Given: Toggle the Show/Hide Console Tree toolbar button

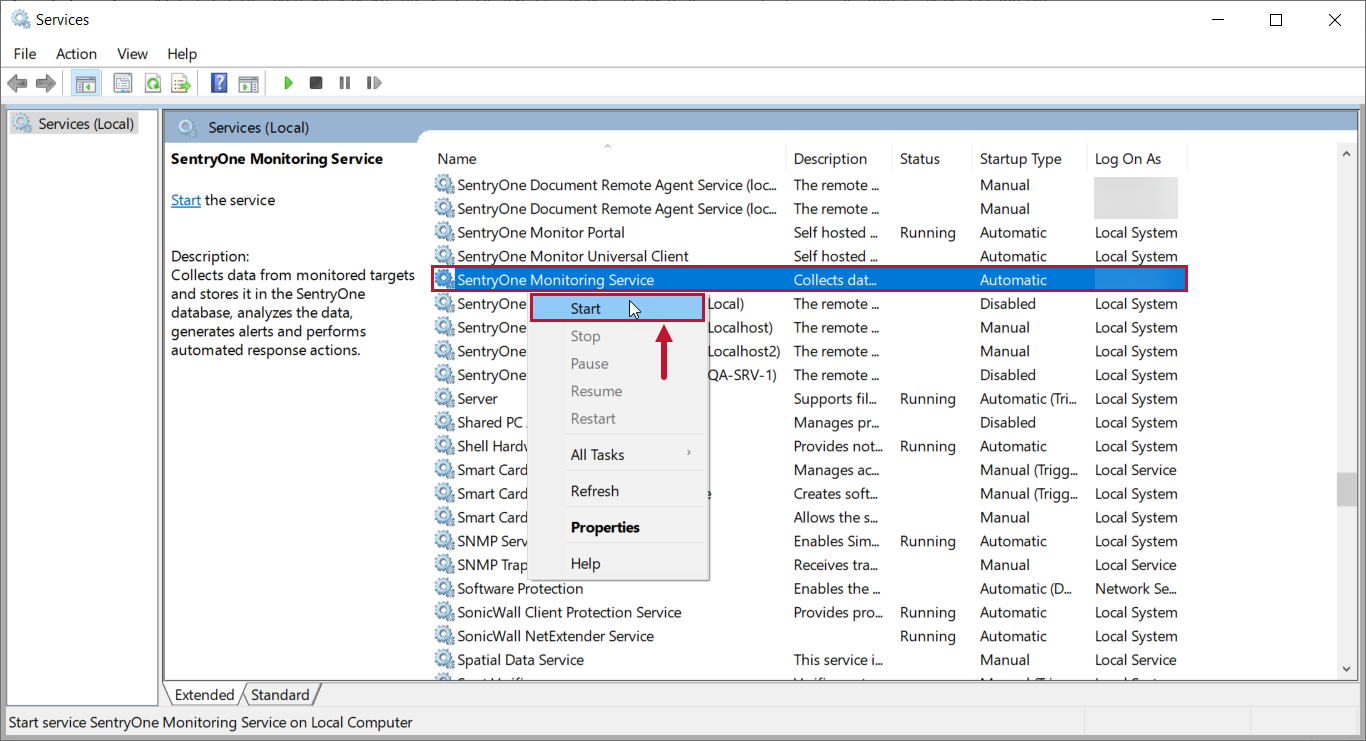Looking at the screenshot, I should click(86, 82).
